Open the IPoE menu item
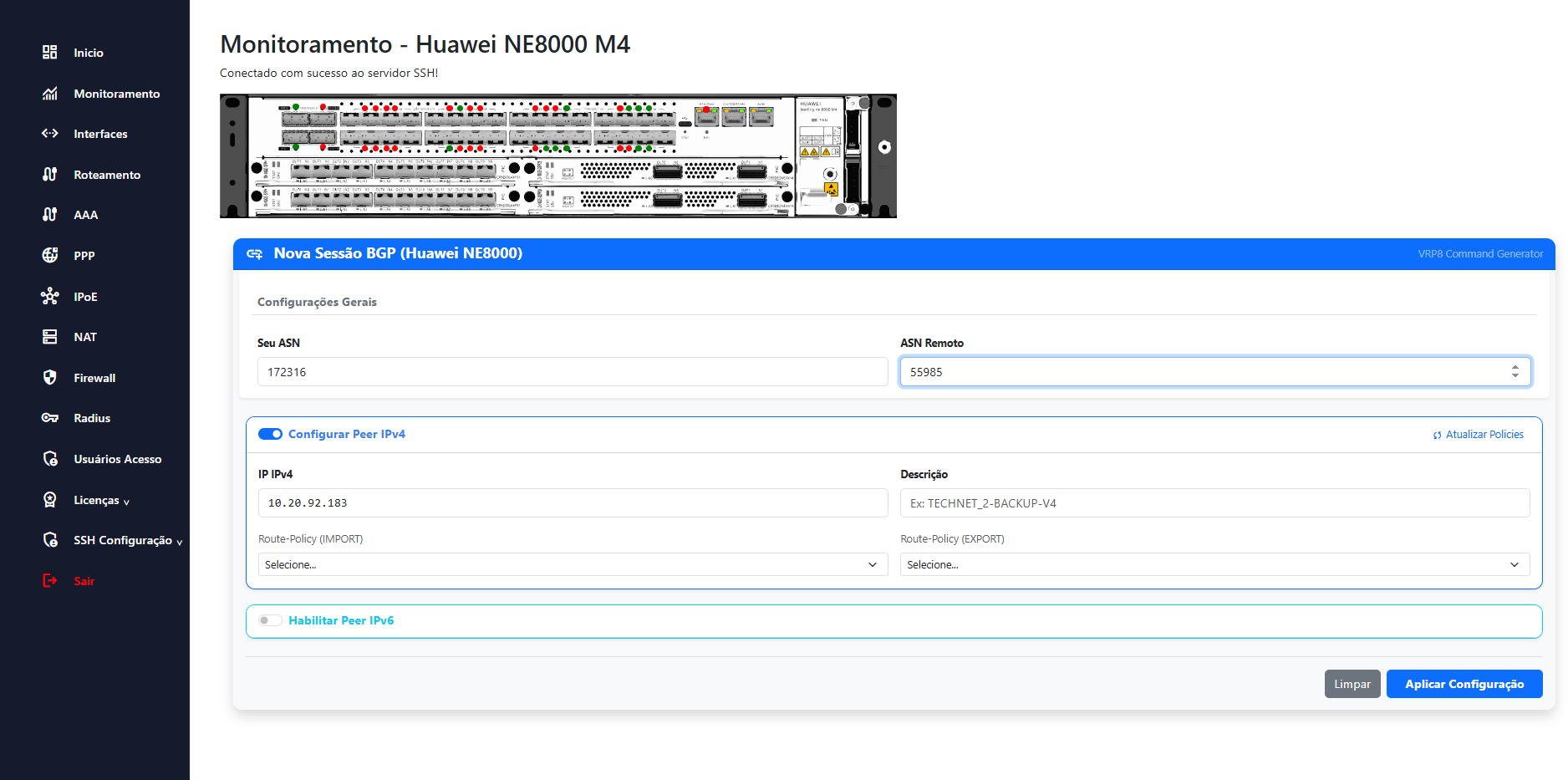The width and height of the screenshot is (1568, 780). [x=85, y=297]
